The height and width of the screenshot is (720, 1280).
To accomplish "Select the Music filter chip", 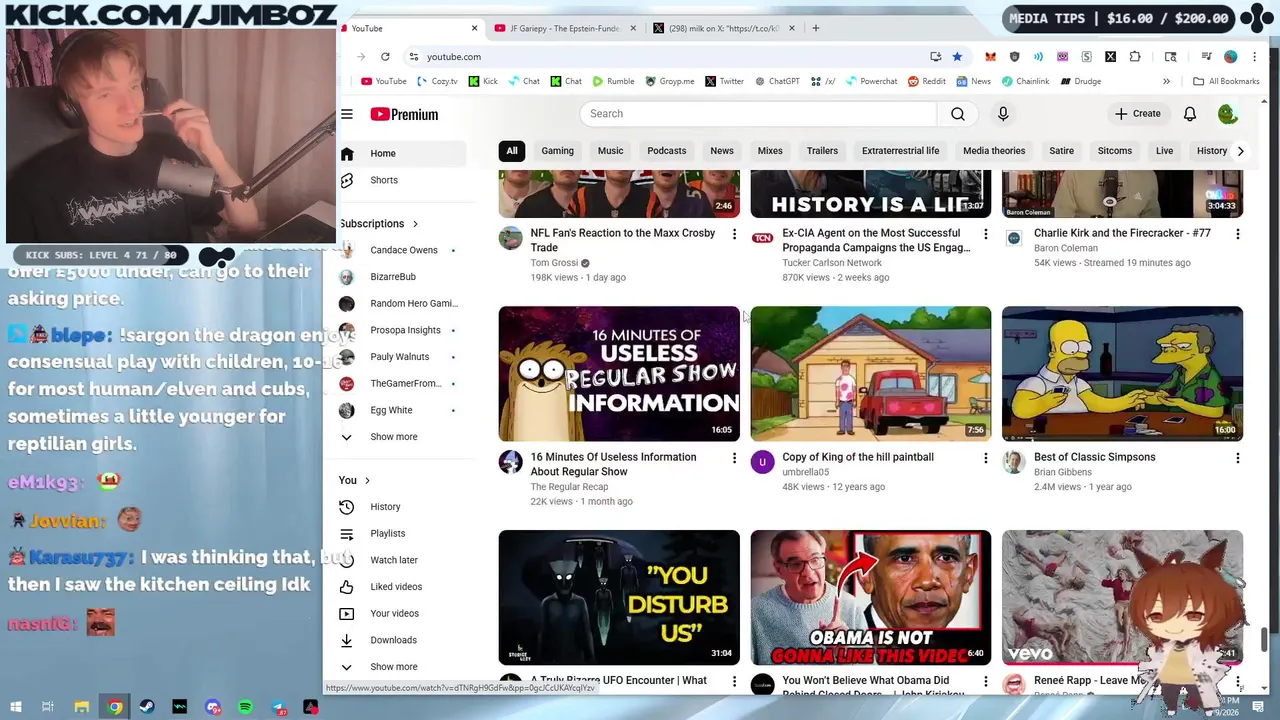I will pos(610,151).
